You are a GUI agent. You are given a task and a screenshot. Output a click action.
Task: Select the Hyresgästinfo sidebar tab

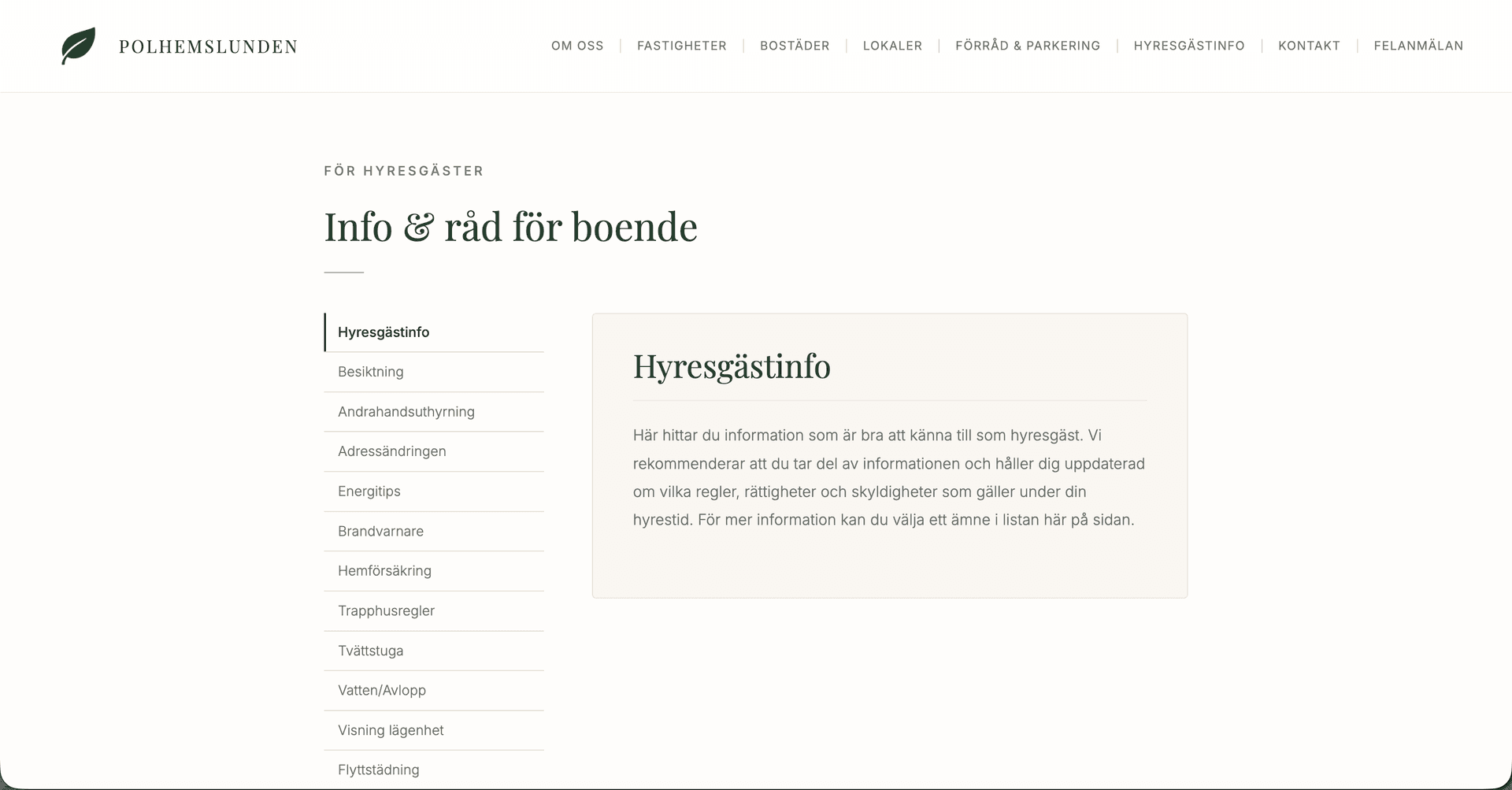click(x=434, y=332)
